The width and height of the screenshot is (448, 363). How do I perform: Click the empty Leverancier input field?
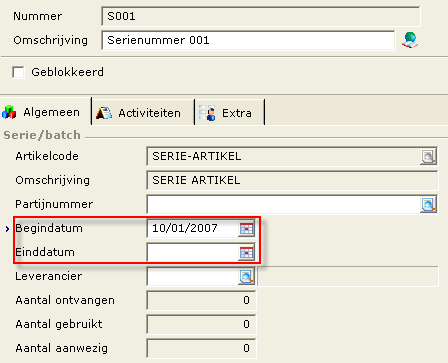[x=193, y=276]
